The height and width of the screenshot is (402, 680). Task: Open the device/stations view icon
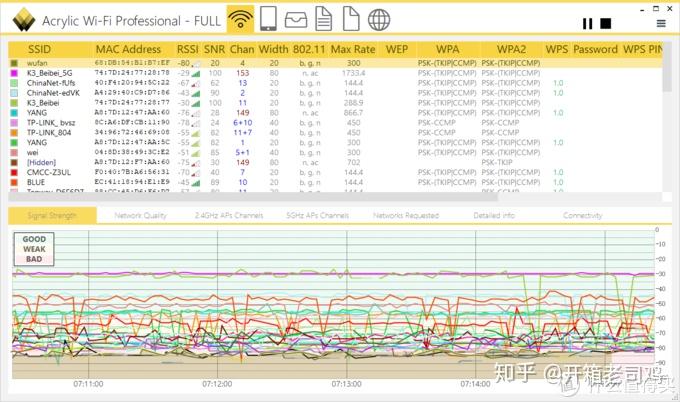click(268, 19)
